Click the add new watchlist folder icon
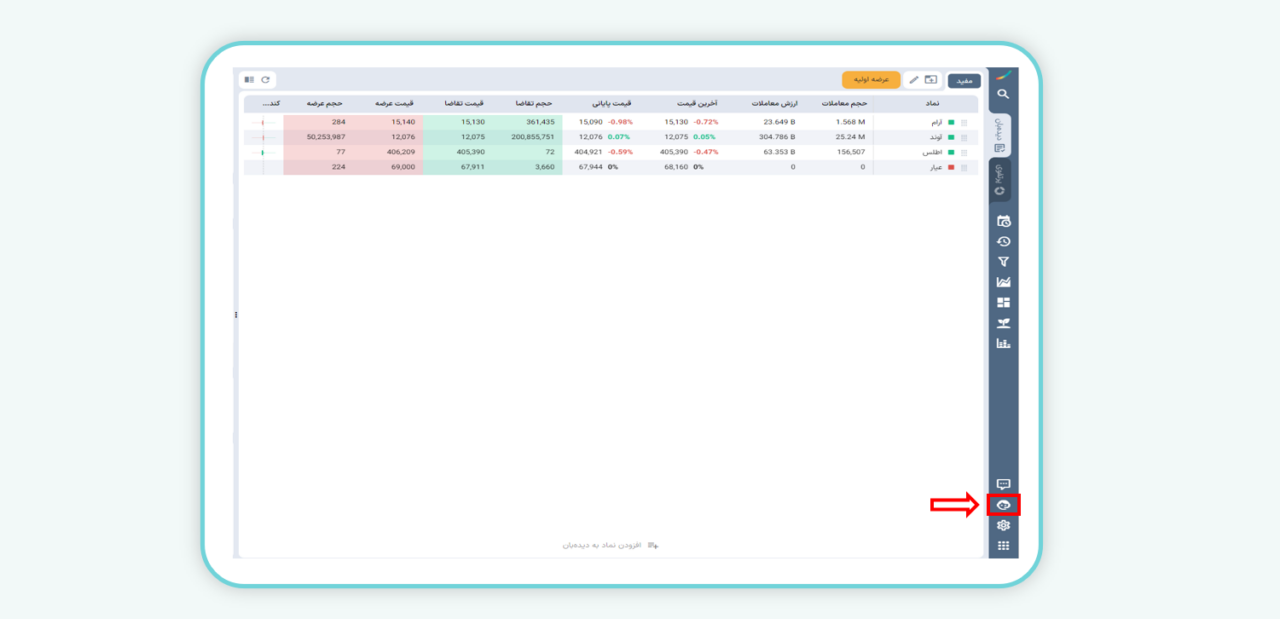Screen dimensions: 1280x619 point(931,80)
